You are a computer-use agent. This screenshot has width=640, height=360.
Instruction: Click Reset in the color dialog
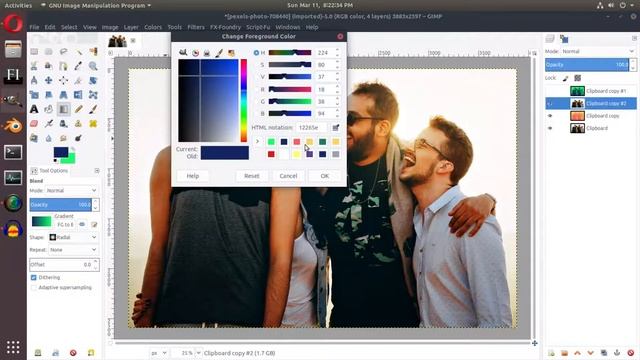251,176
